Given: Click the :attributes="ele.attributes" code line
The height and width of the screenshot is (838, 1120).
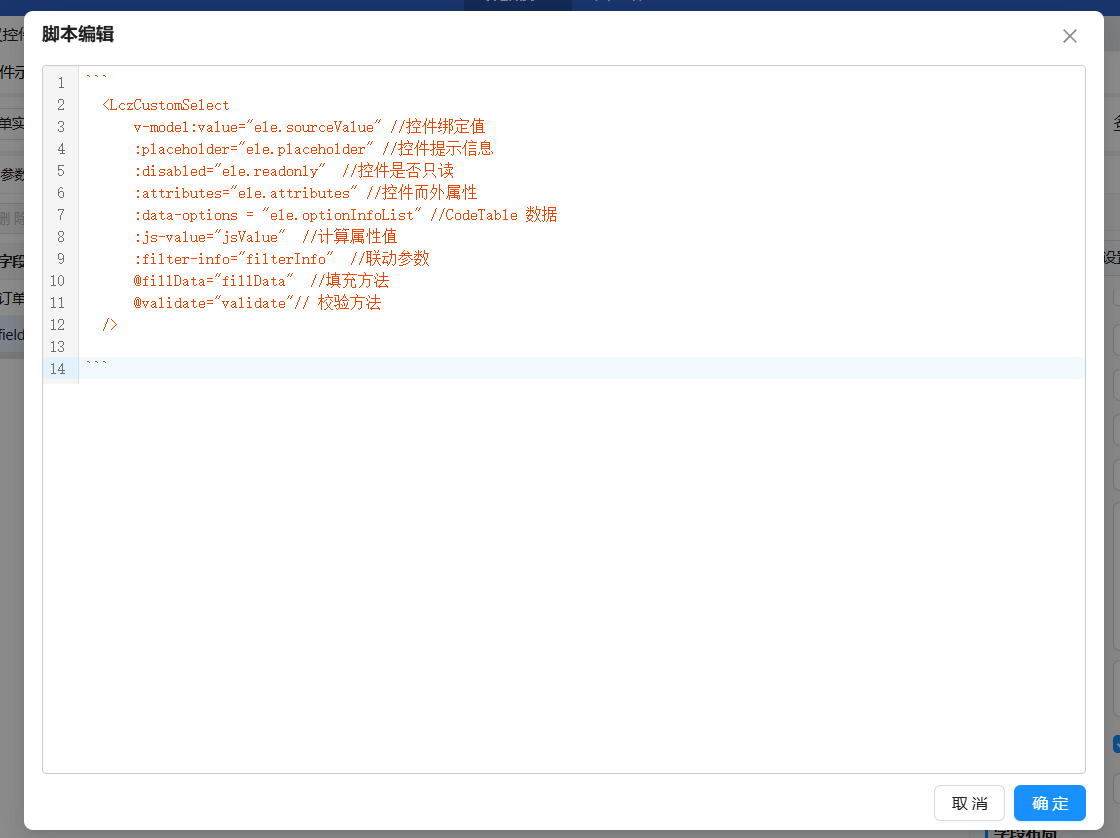Looking at the screenshot, I should point(305,193).
